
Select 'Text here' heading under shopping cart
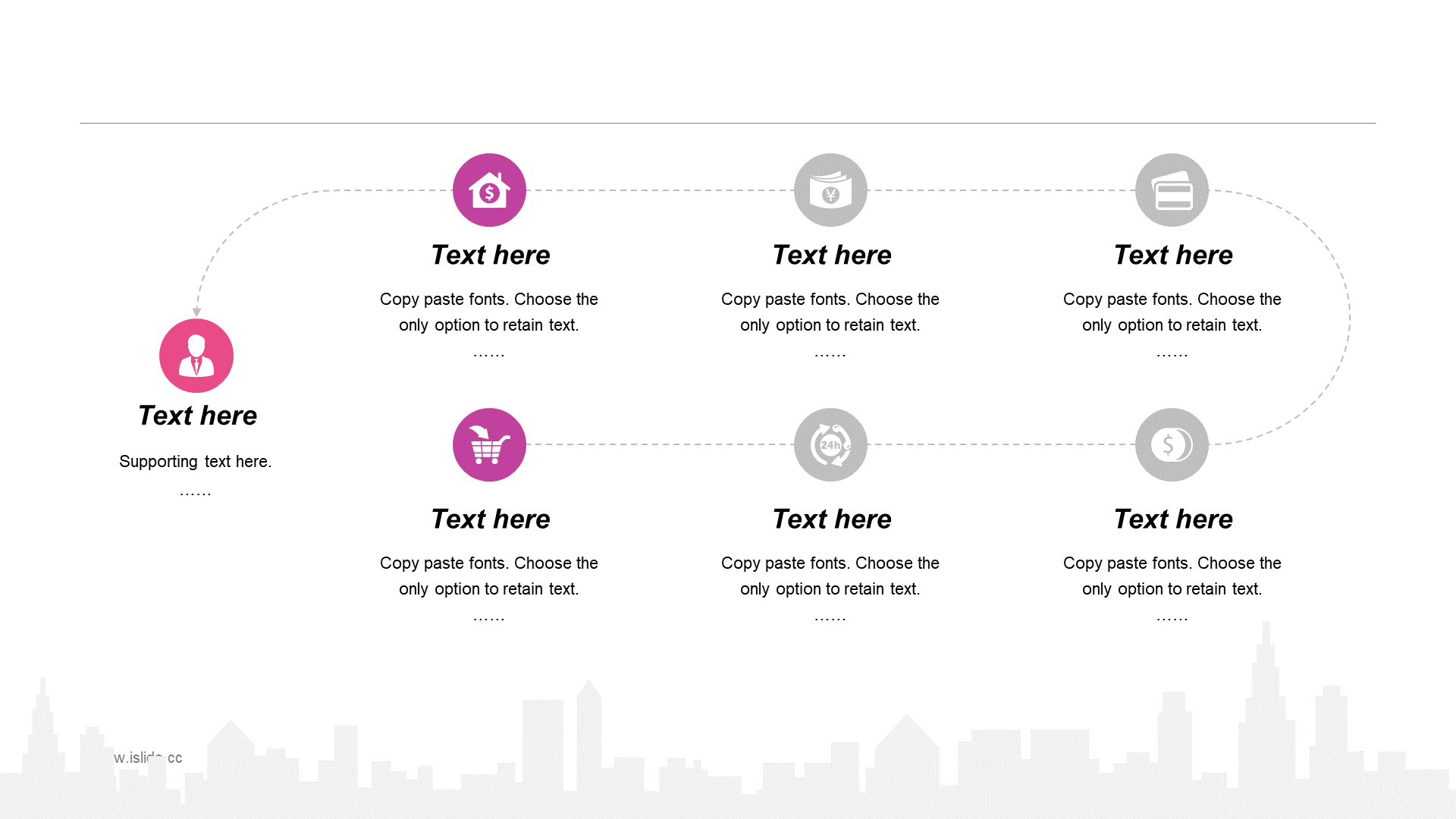(491, 519)
